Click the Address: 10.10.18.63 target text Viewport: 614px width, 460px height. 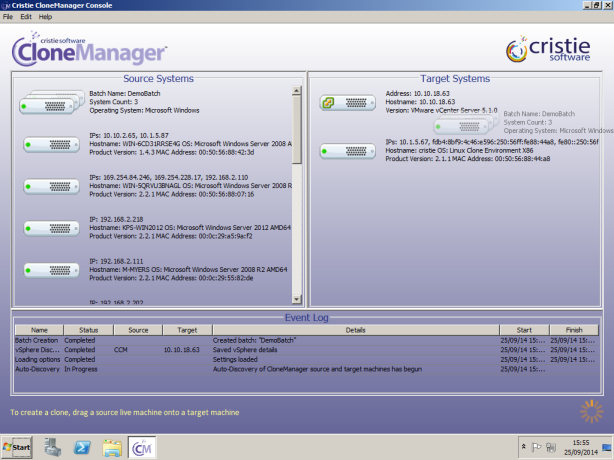(x=417, y=93)
